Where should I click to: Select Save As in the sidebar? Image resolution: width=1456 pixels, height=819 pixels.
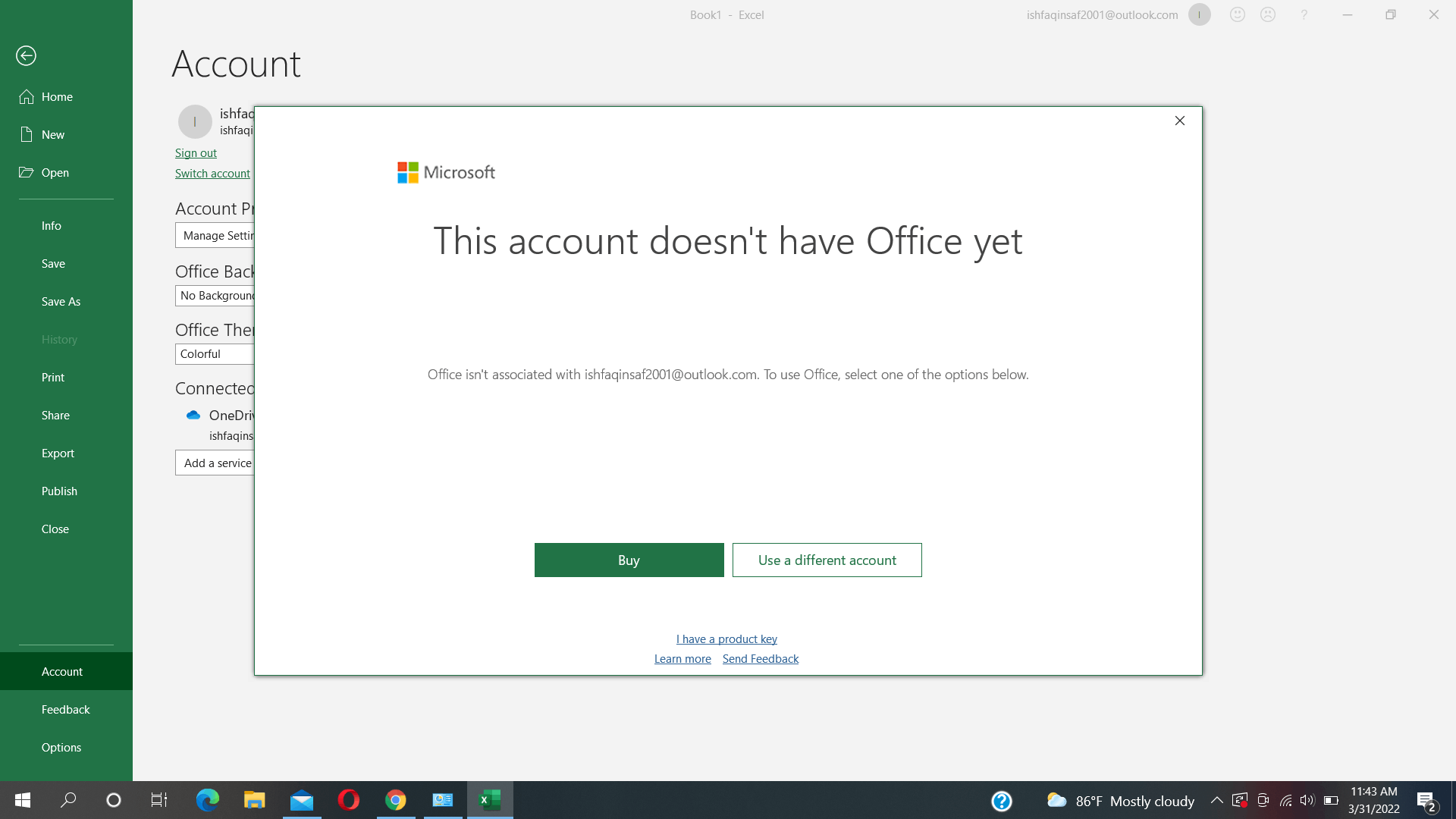61,301
